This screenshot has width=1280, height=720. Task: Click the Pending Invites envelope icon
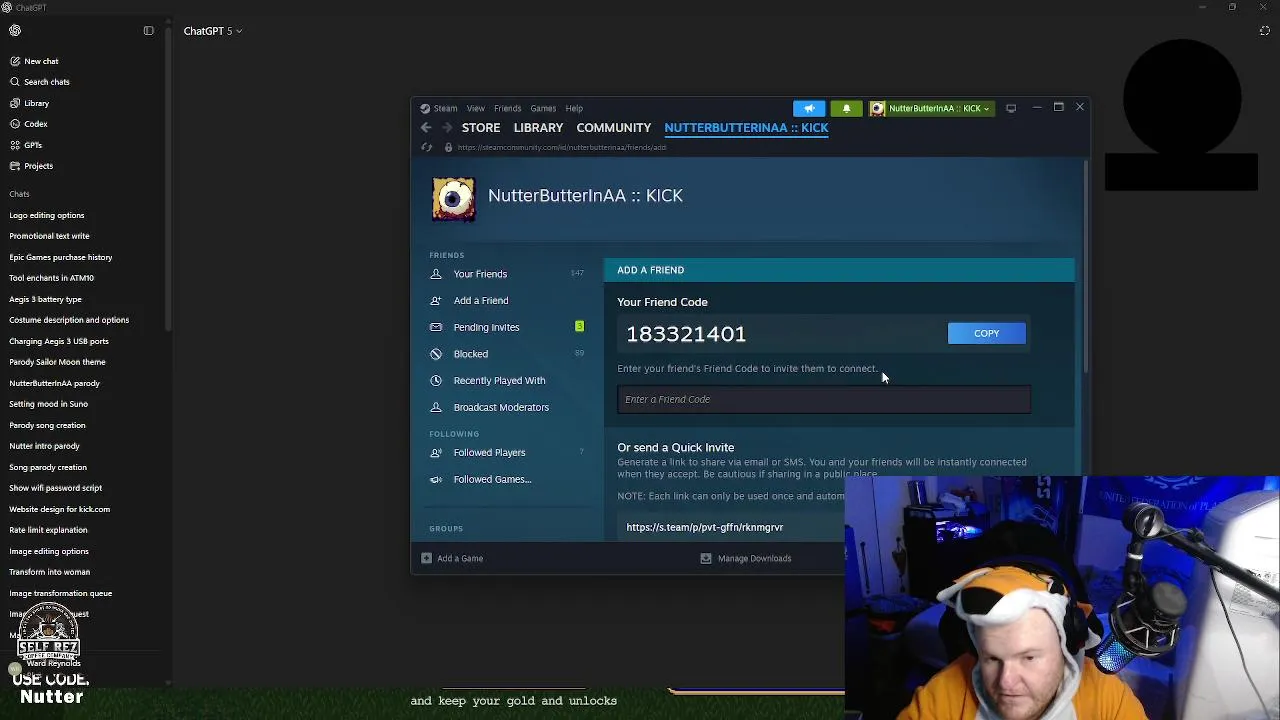tap(436, 327)
